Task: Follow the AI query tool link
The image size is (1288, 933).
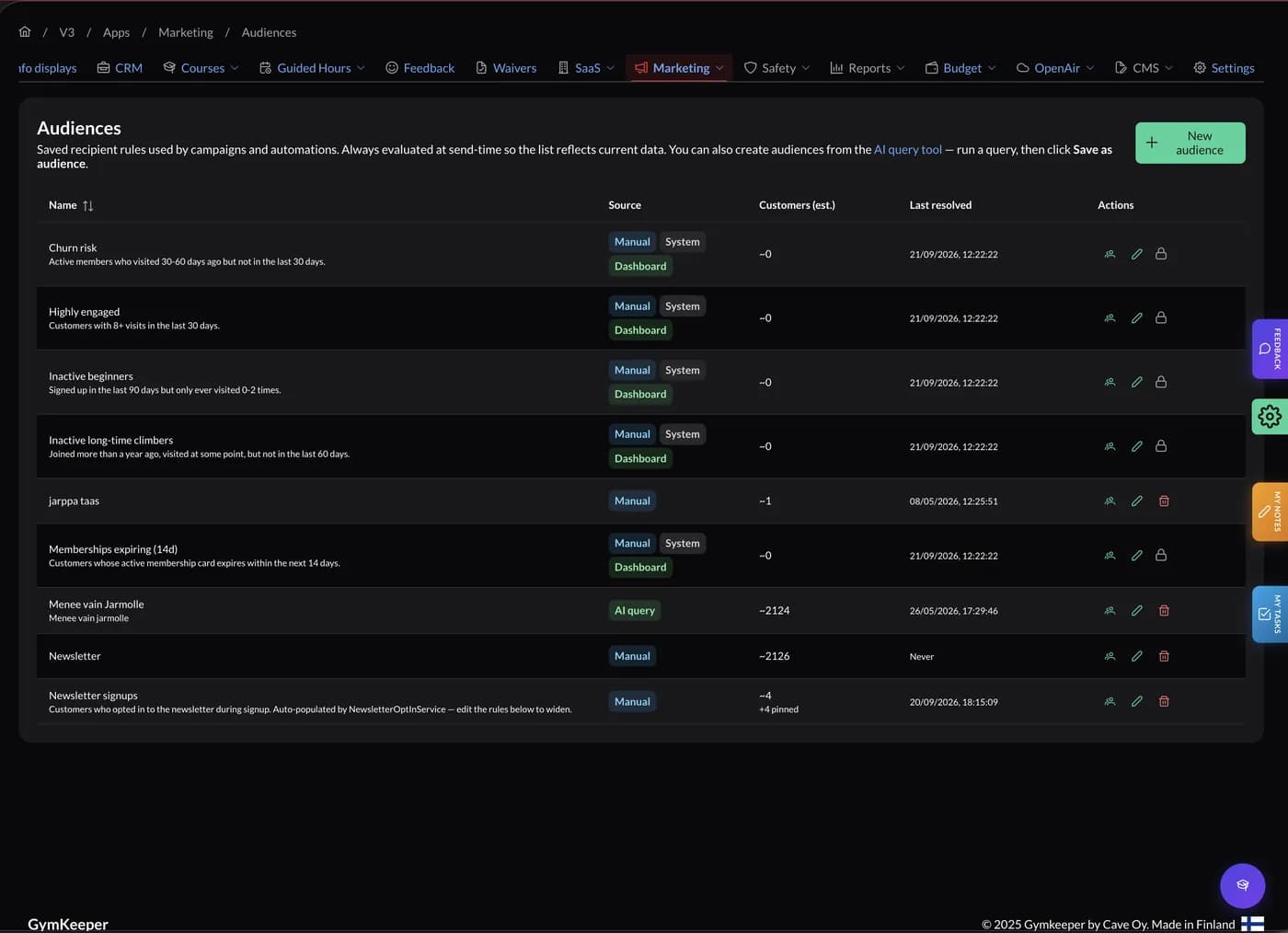Action: [x=908, y=149]
